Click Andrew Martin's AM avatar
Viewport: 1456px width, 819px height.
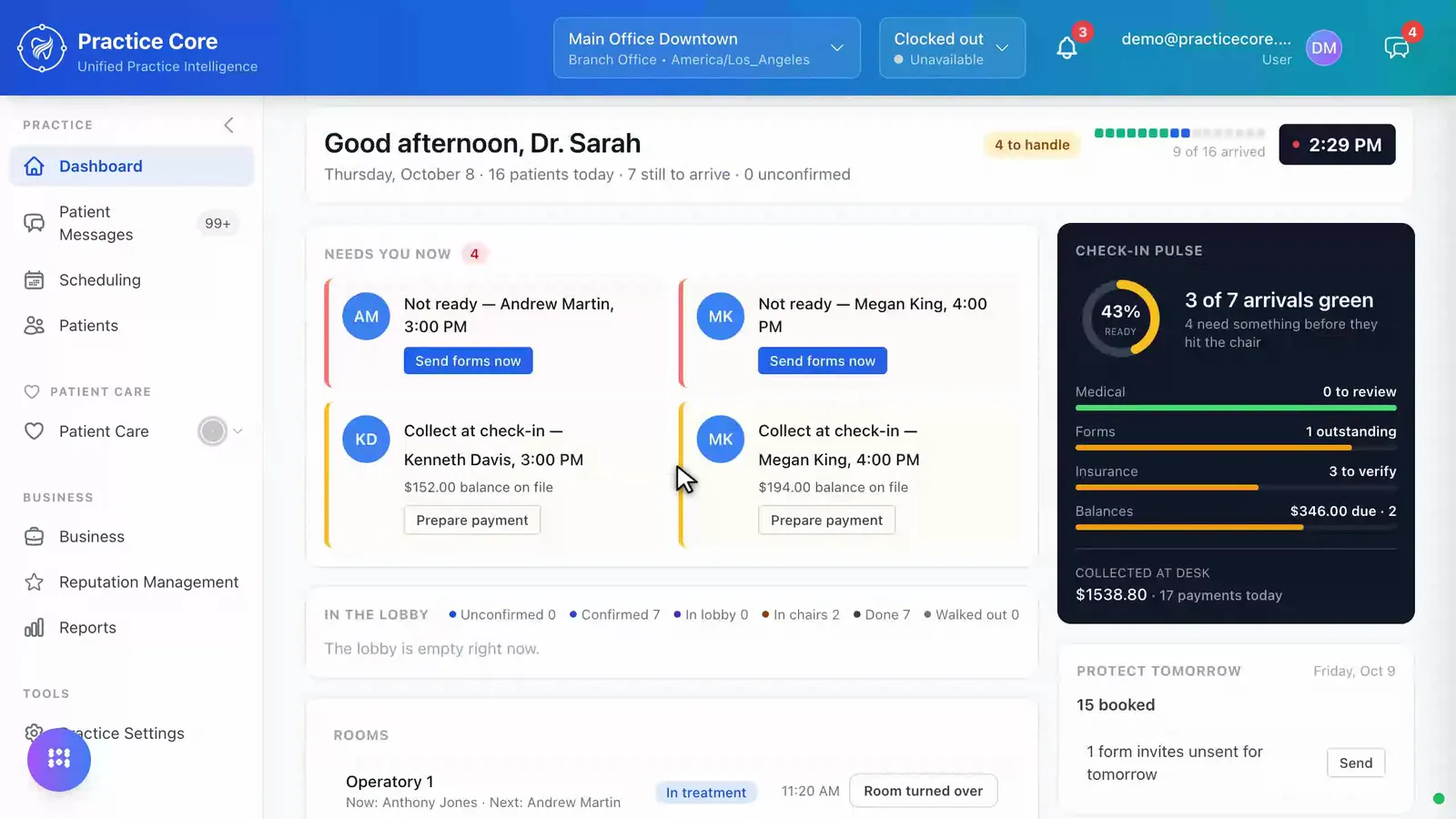pos(366,317)
